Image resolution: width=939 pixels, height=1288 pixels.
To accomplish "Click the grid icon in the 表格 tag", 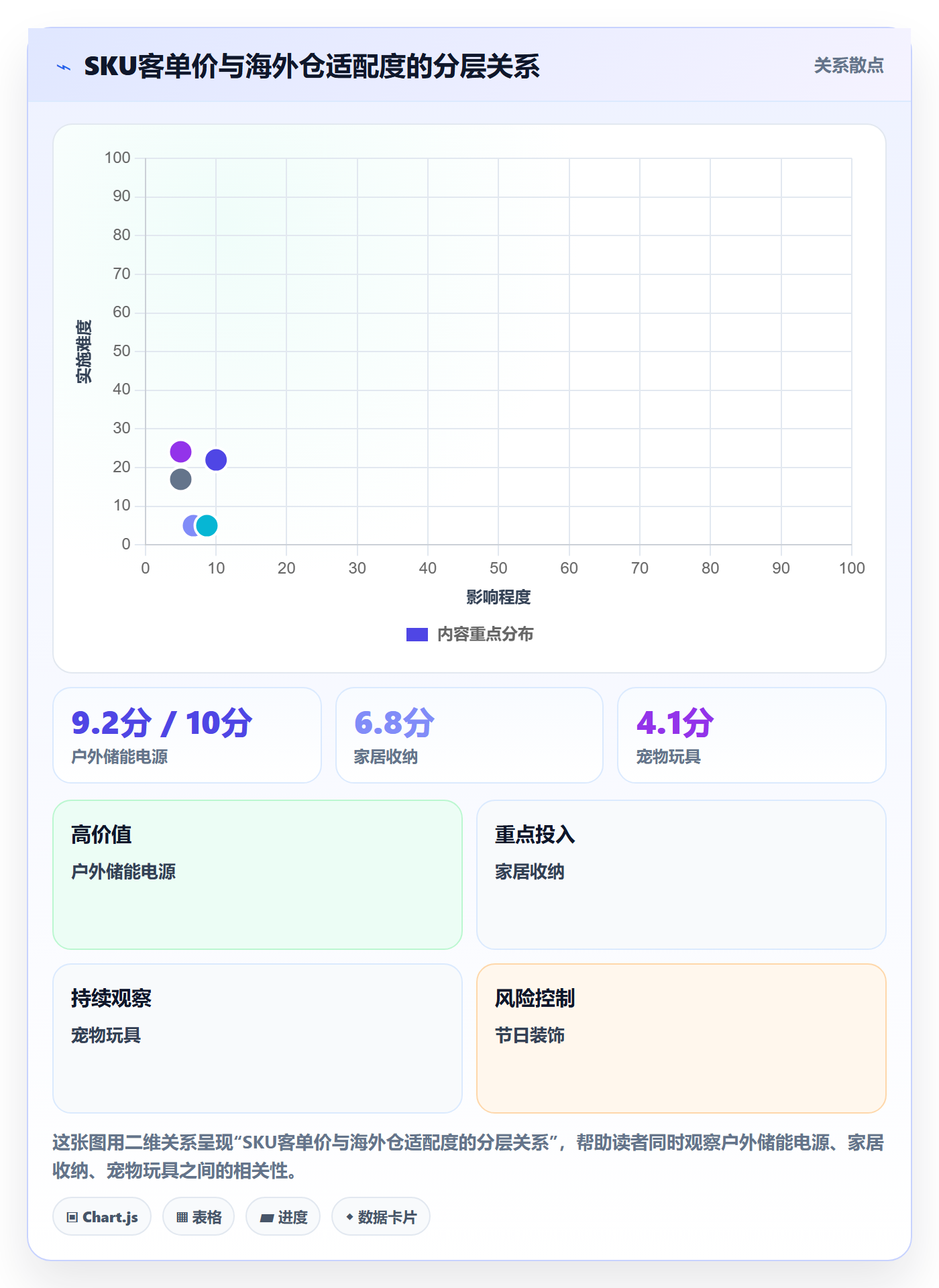I will (x=182, y=1217).
